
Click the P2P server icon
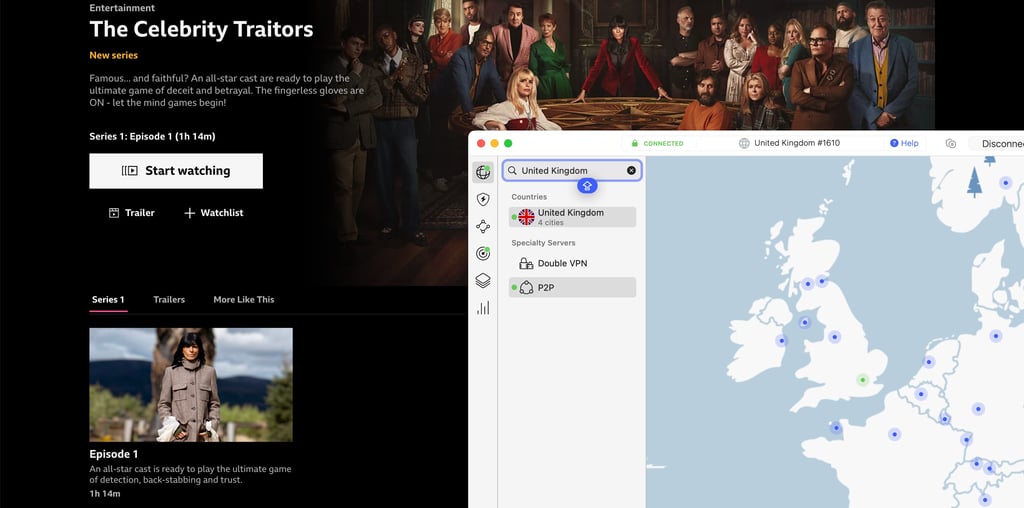pyautogui.click(x=526, y=287)
